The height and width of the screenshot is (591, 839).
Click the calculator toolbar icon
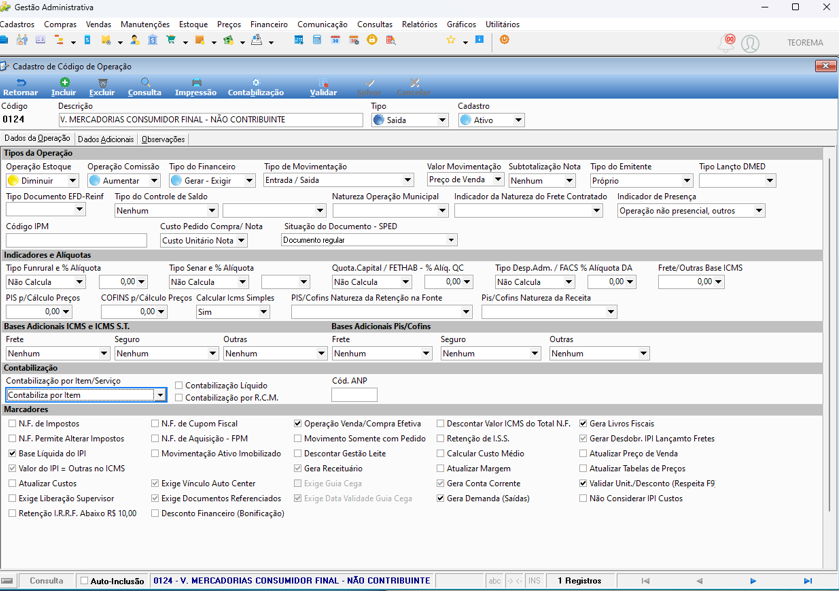[317, 40]
